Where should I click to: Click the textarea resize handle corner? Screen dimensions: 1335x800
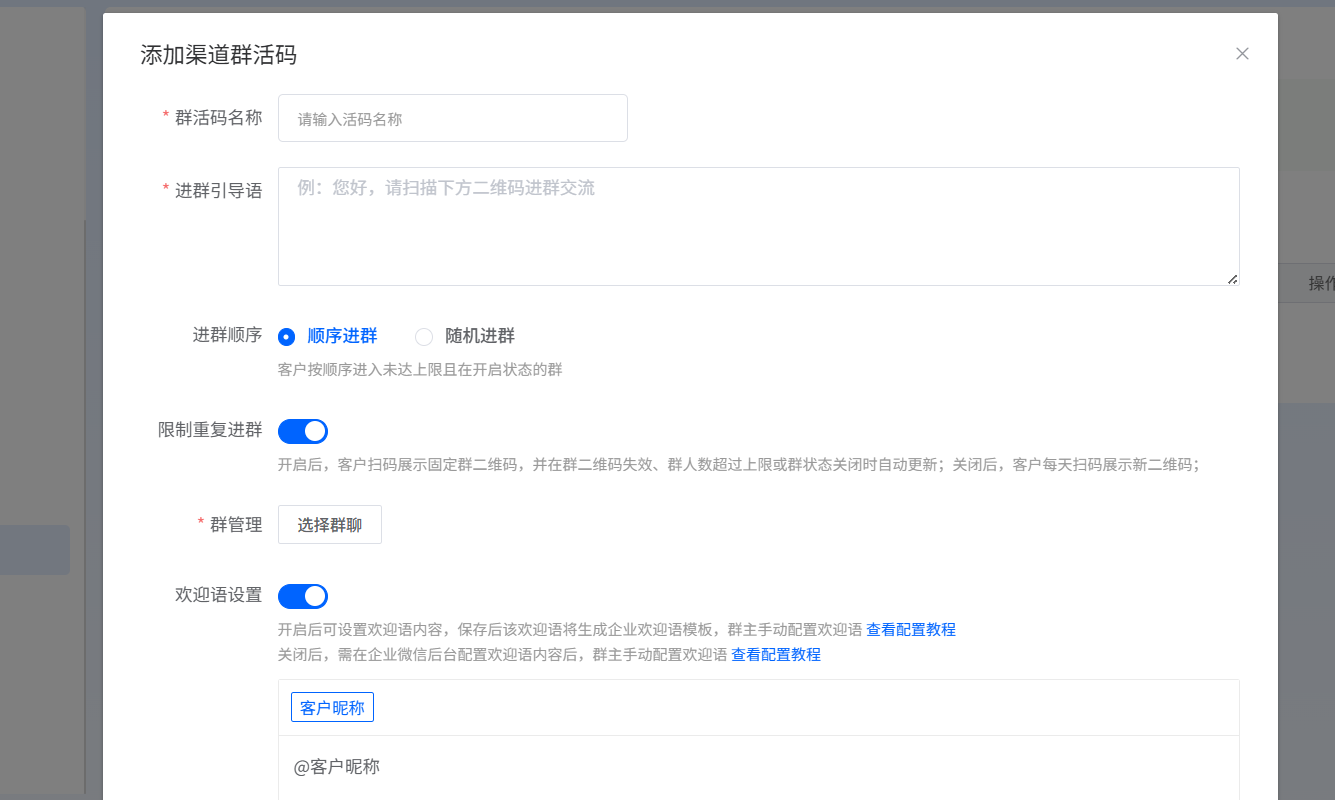pyautogui.click(x=1232, y=279)
